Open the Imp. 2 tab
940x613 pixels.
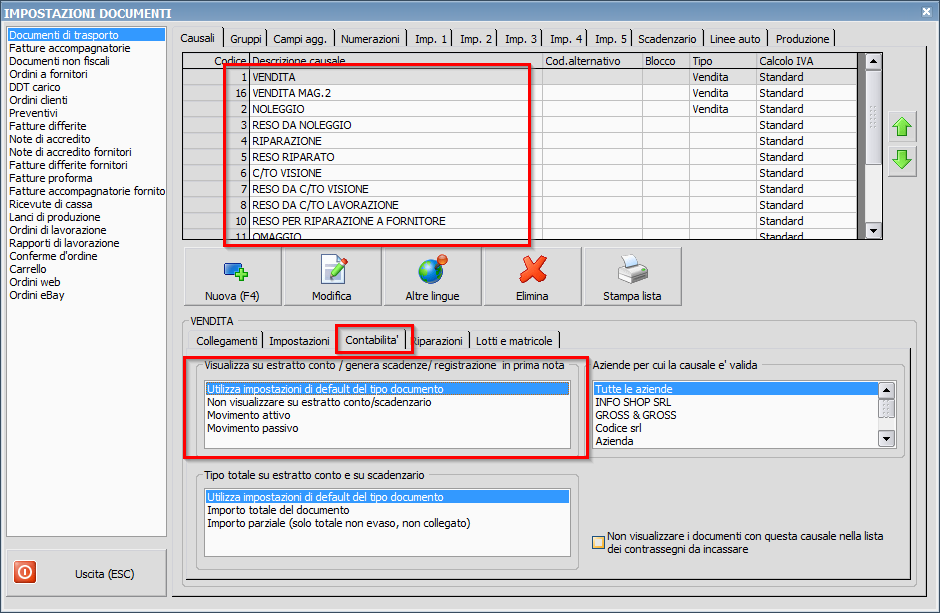tap(475, 39)
